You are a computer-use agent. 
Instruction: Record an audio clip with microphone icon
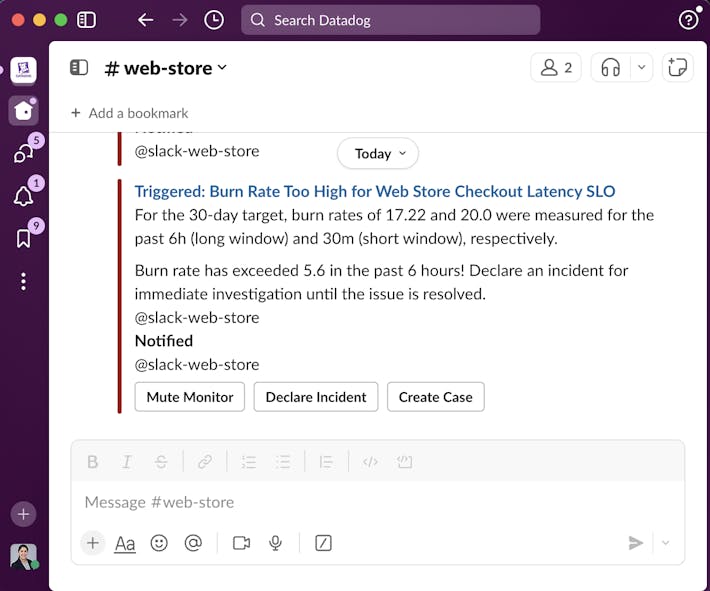point(275,543)
